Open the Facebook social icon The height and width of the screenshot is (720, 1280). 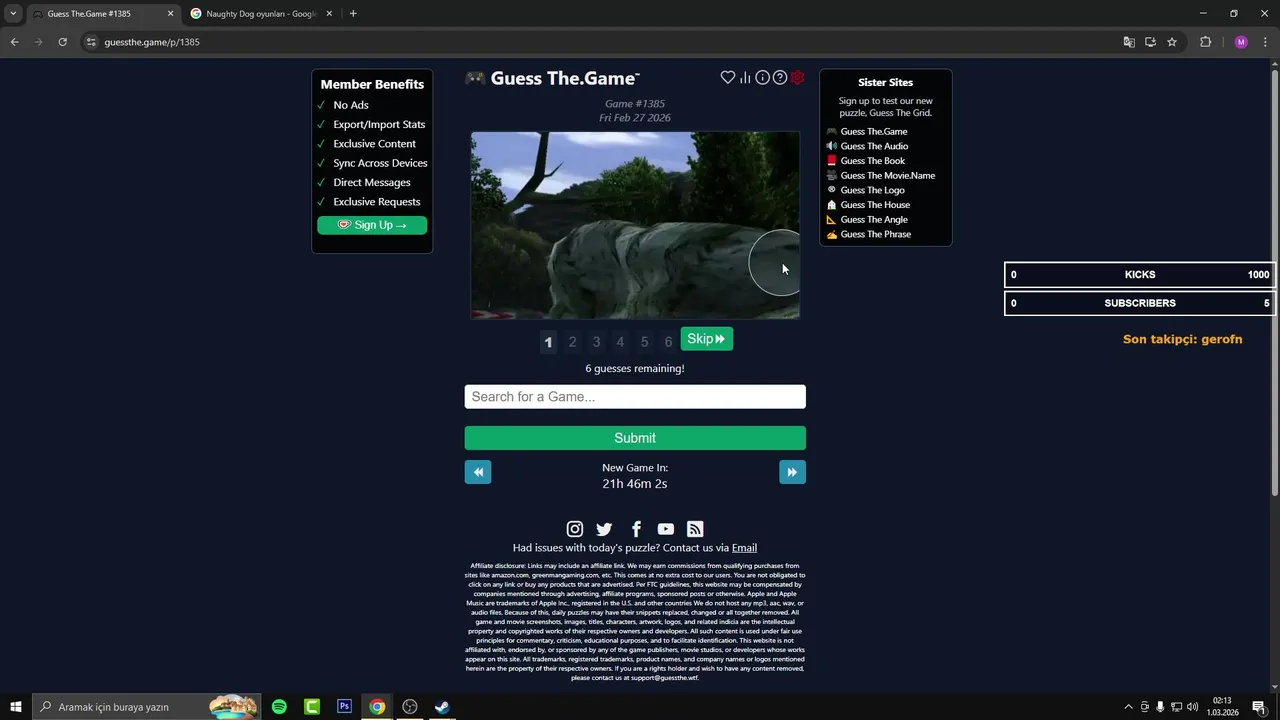636,529
